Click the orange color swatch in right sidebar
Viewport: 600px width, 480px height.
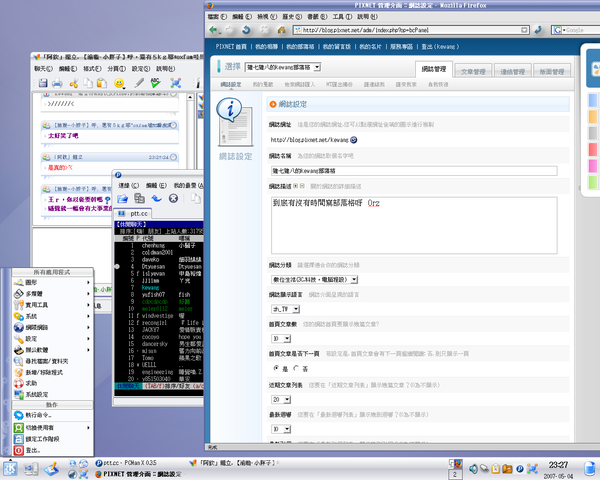[593, 116]
